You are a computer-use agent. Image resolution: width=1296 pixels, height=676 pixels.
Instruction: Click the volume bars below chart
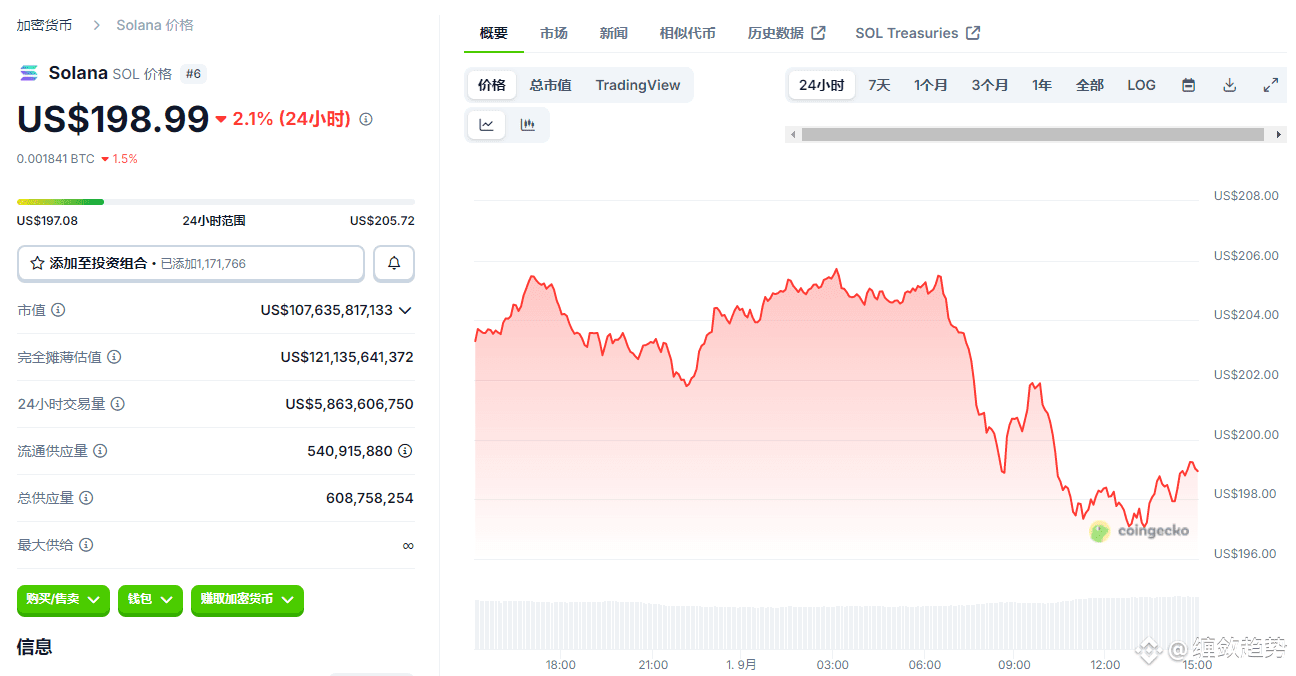pyautogui.click(x=836, y=623)
